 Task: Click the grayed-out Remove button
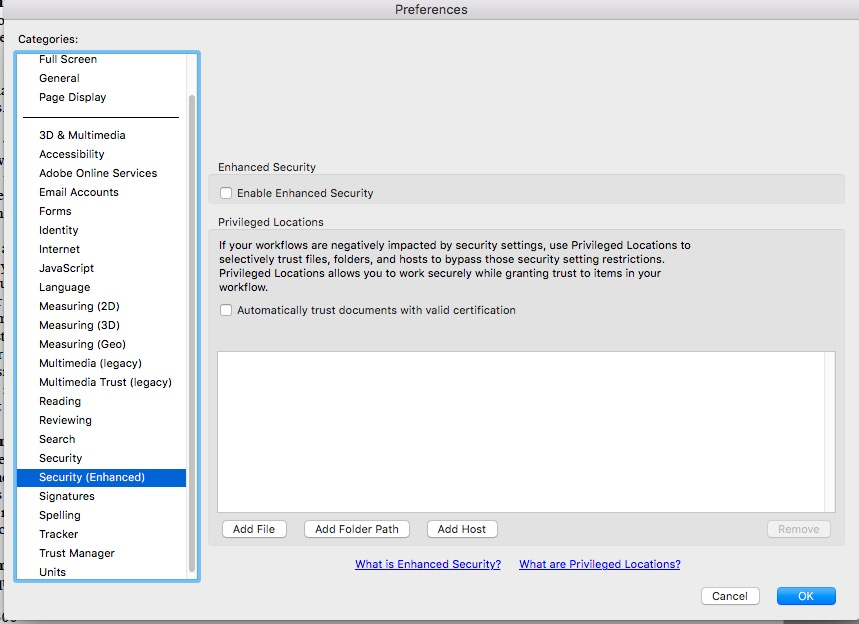(798, 529)
